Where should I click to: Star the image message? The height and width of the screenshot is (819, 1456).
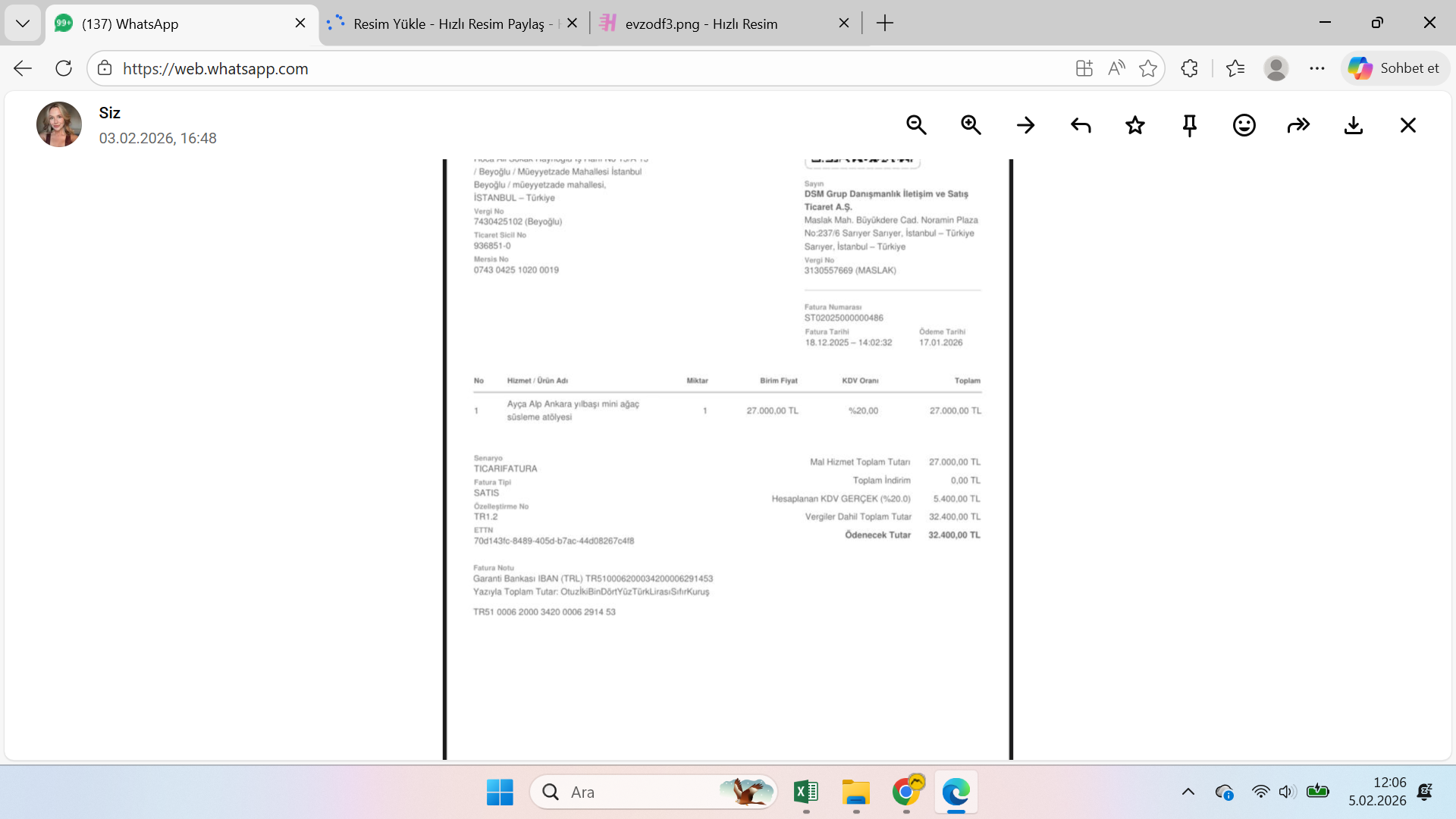tap(1135, 125)
